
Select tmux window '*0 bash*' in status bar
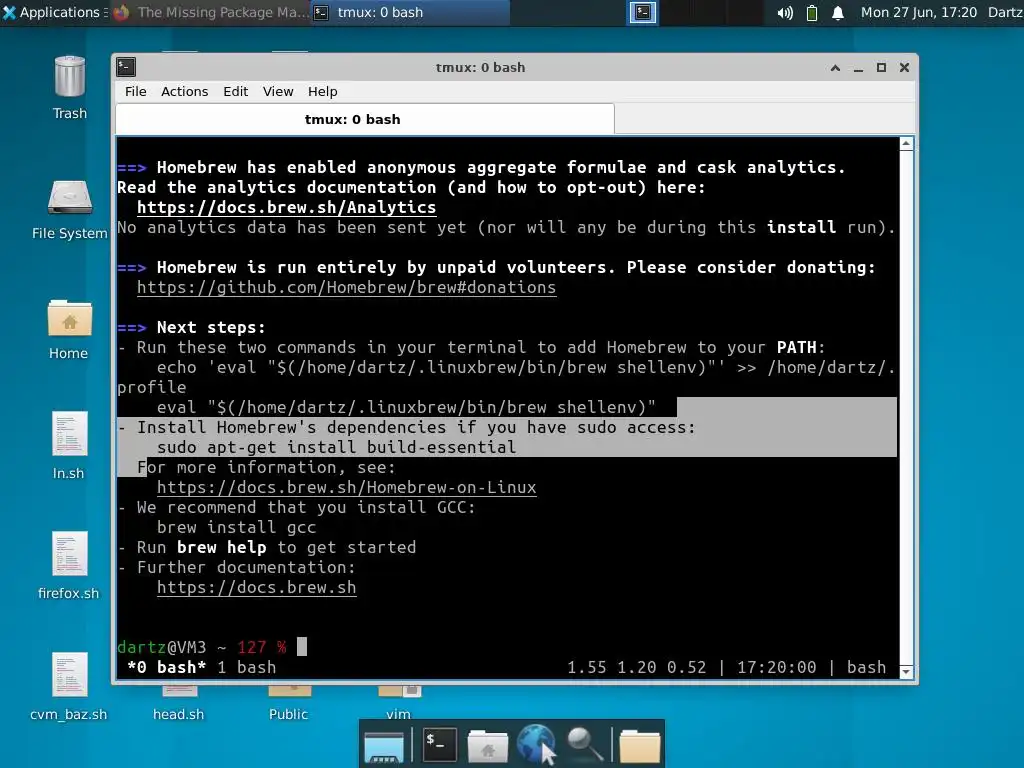click(x=167, y=667)
